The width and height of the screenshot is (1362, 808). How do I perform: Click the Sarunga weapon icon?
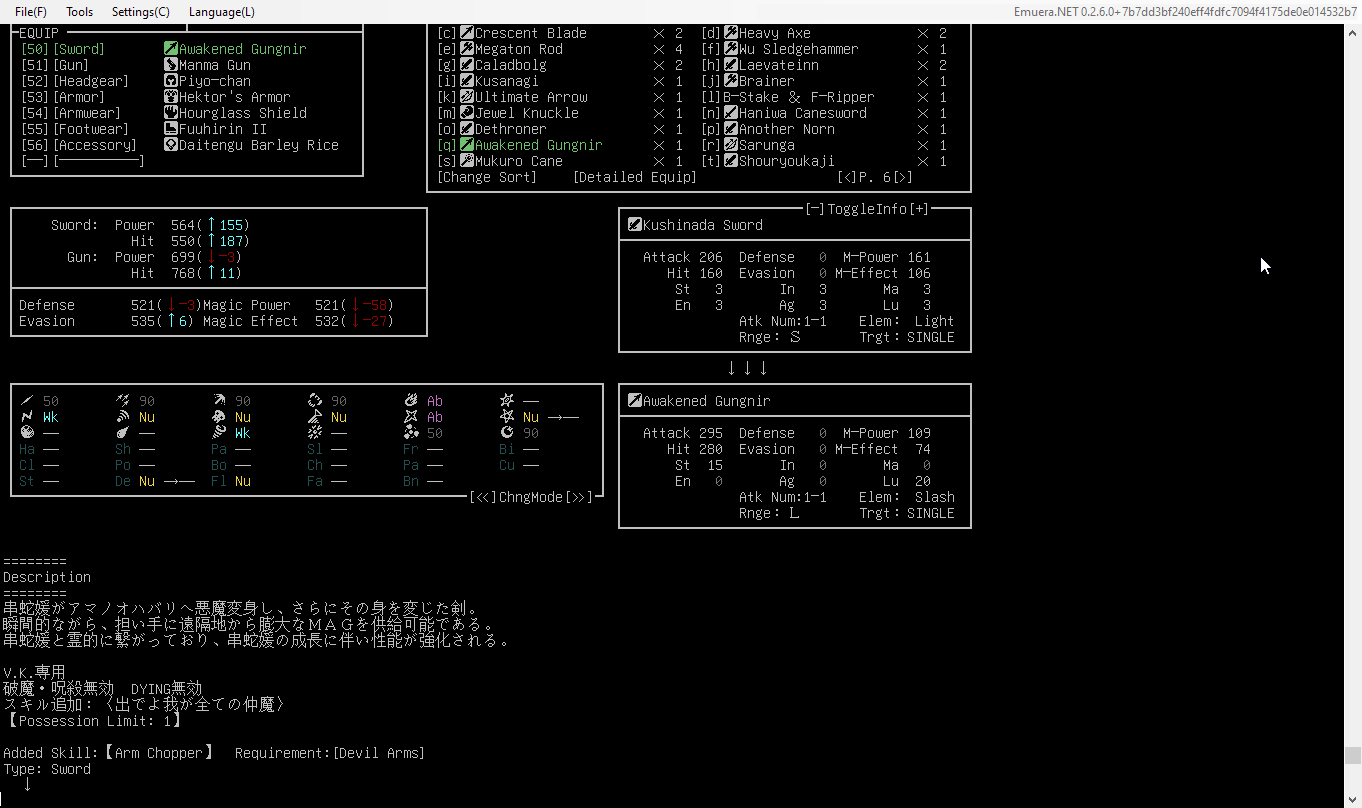point(731,145)
